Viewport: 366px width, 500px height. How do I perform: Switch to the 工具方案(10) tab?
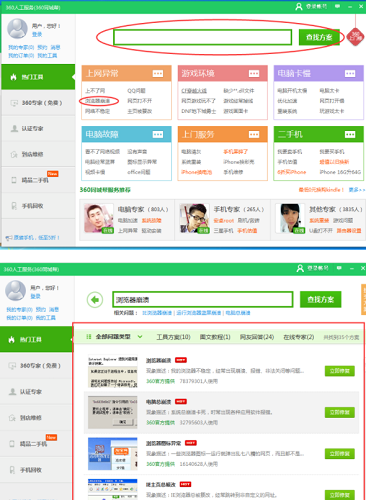point(173,337)
